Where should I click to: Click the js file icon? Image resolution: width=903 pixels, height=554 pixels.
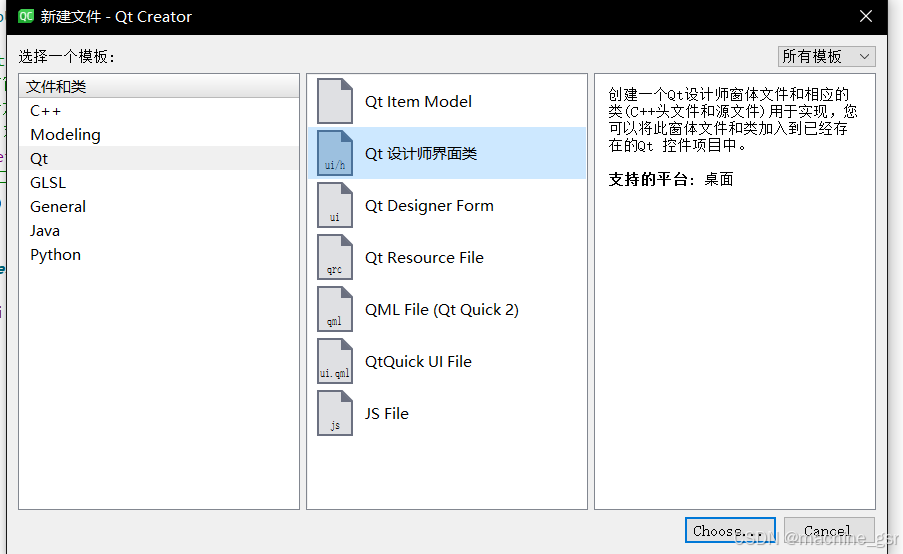click(335, 413)
